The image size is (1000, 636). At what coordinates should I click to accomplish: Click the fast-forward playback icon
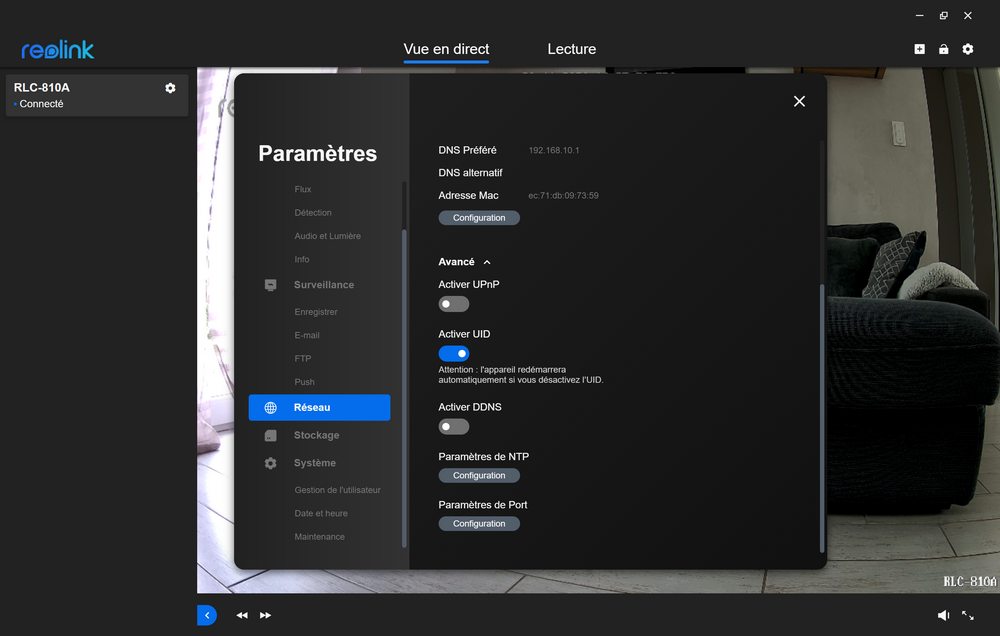[265, 616]
